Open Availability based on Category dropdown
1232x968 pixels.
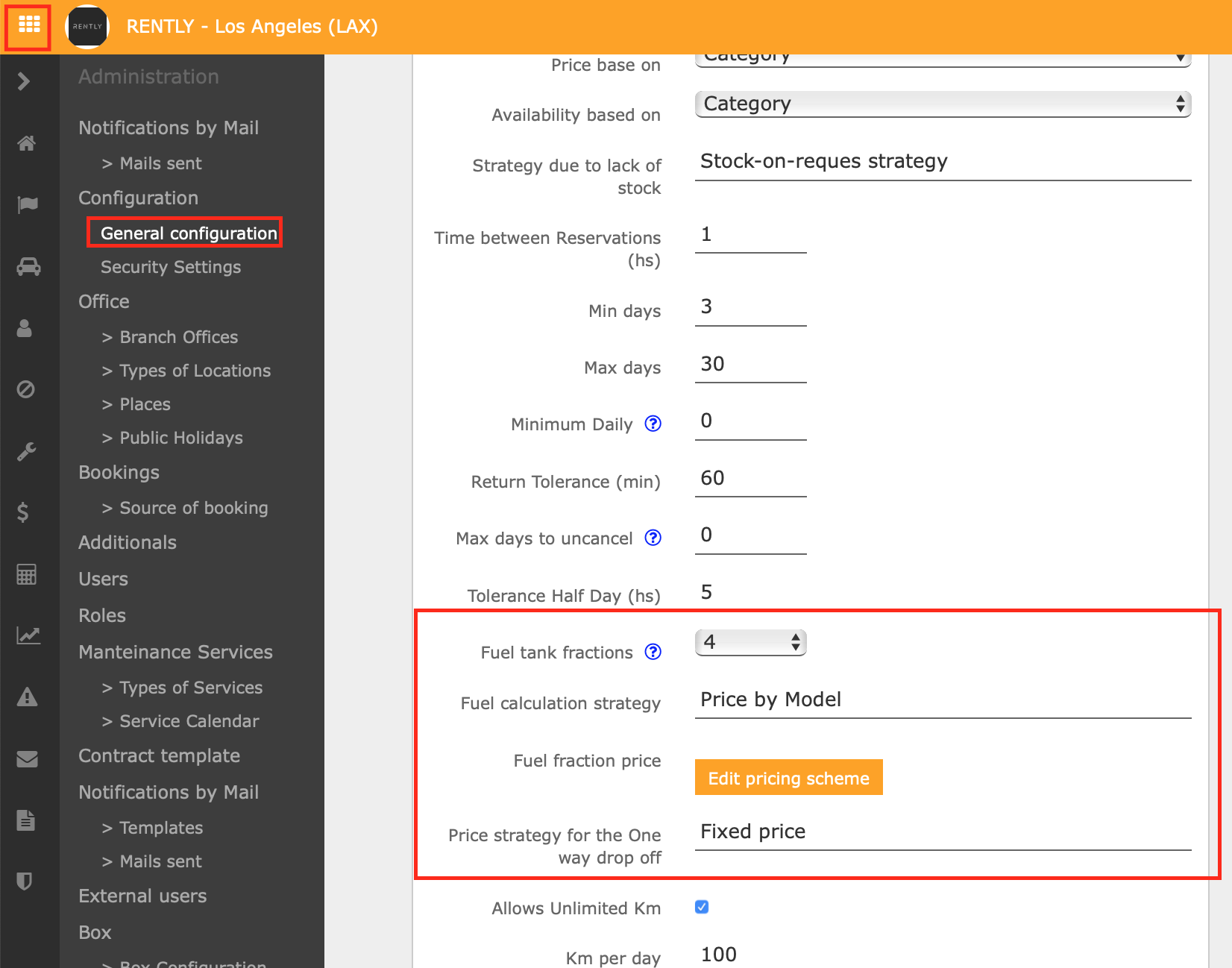pyautogui.click(x=943, y=104)
